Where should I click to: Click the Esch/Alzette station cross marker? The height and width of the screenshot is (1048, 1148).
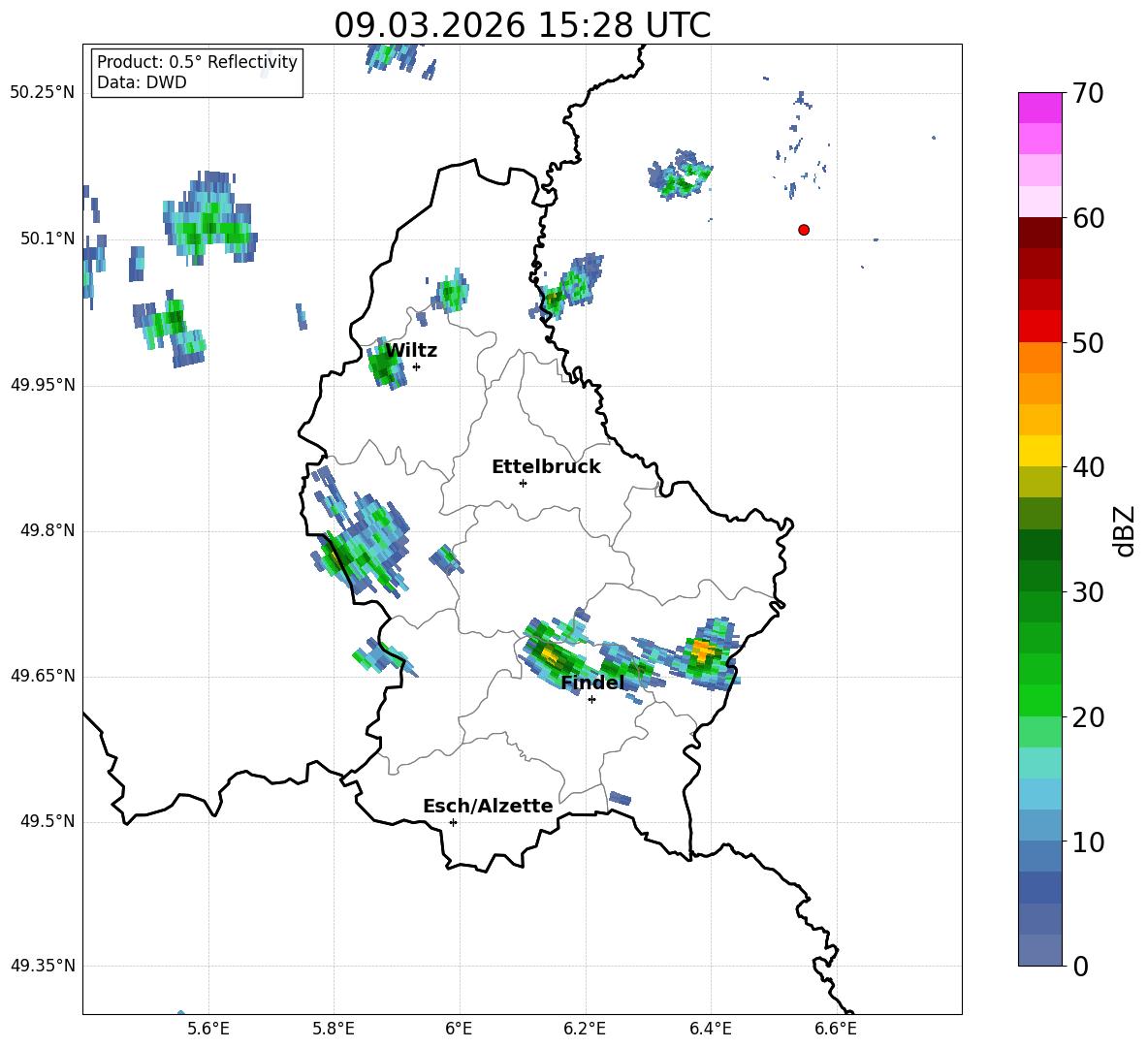(x=453, y=822)
